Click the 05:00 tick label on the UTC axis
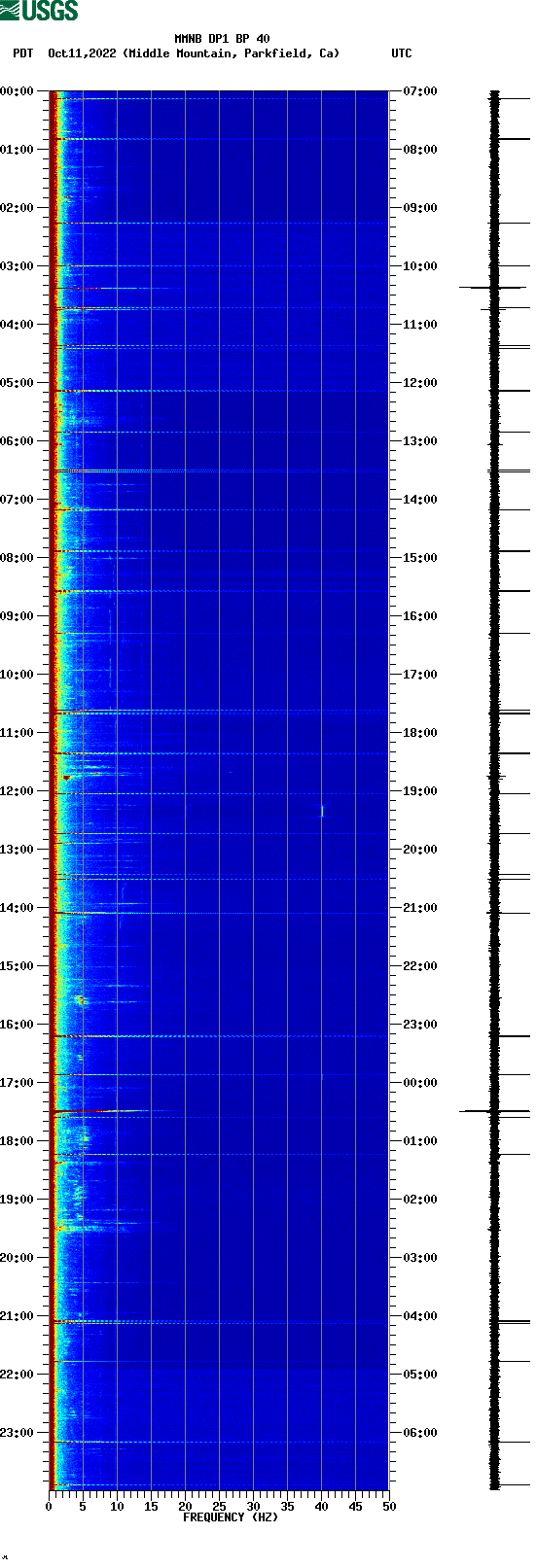This screenshot has height=1568, width=537. (420, 1375)
